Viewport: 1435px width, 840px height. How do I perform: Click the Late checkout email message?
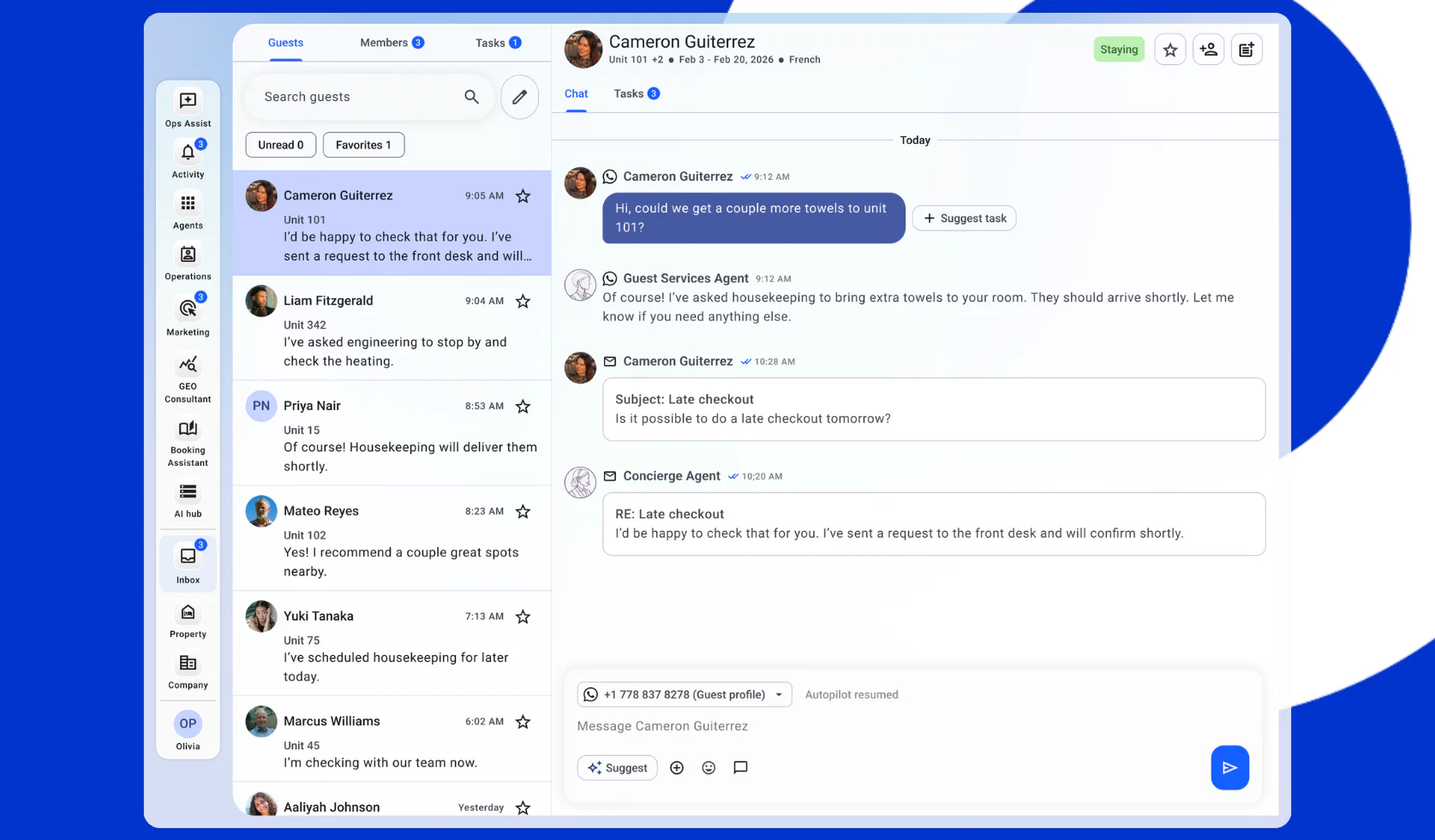tap(934, 409)
